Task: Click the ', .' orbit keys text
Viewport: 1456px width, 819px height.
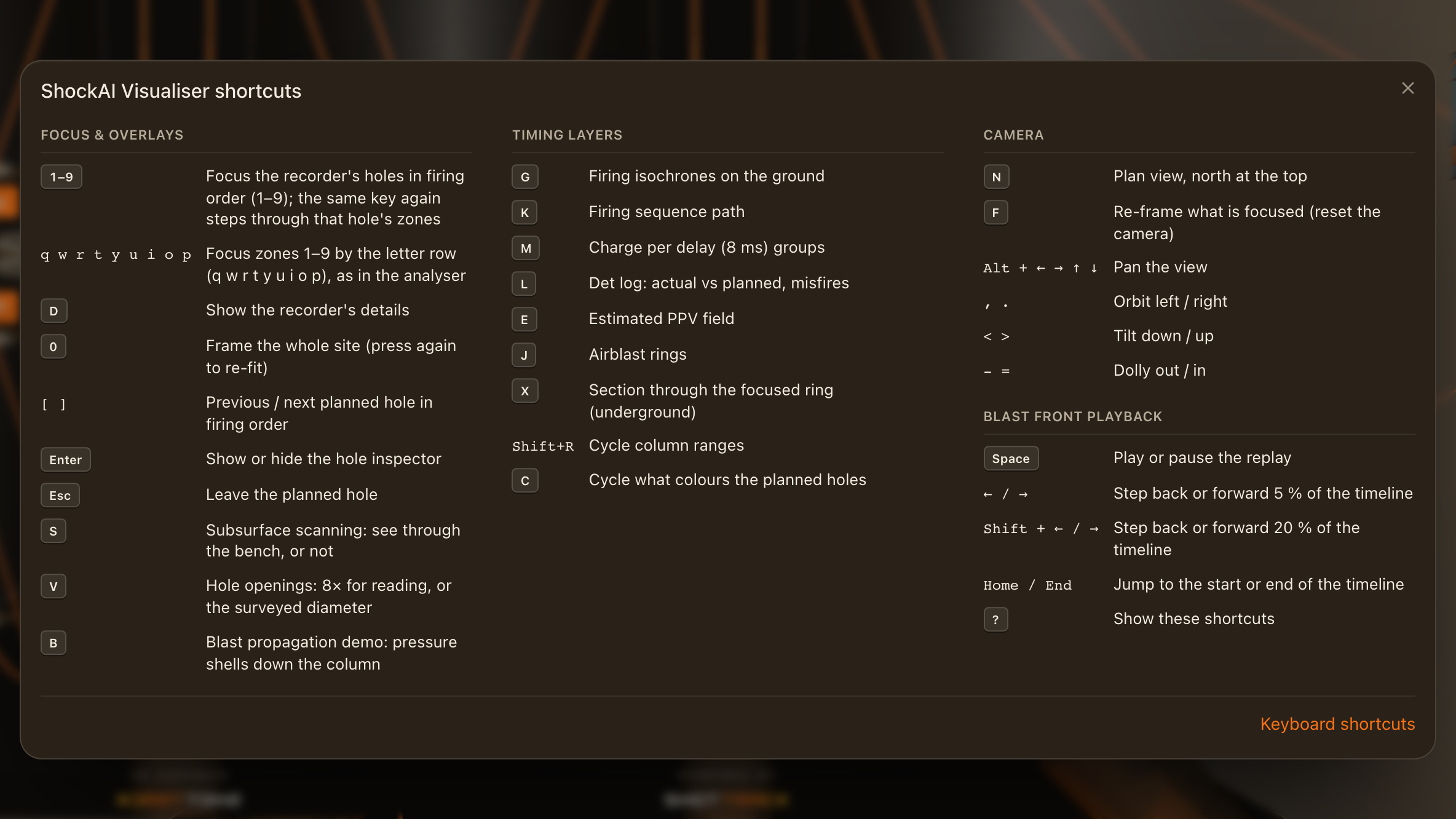Action: (996, 304)
